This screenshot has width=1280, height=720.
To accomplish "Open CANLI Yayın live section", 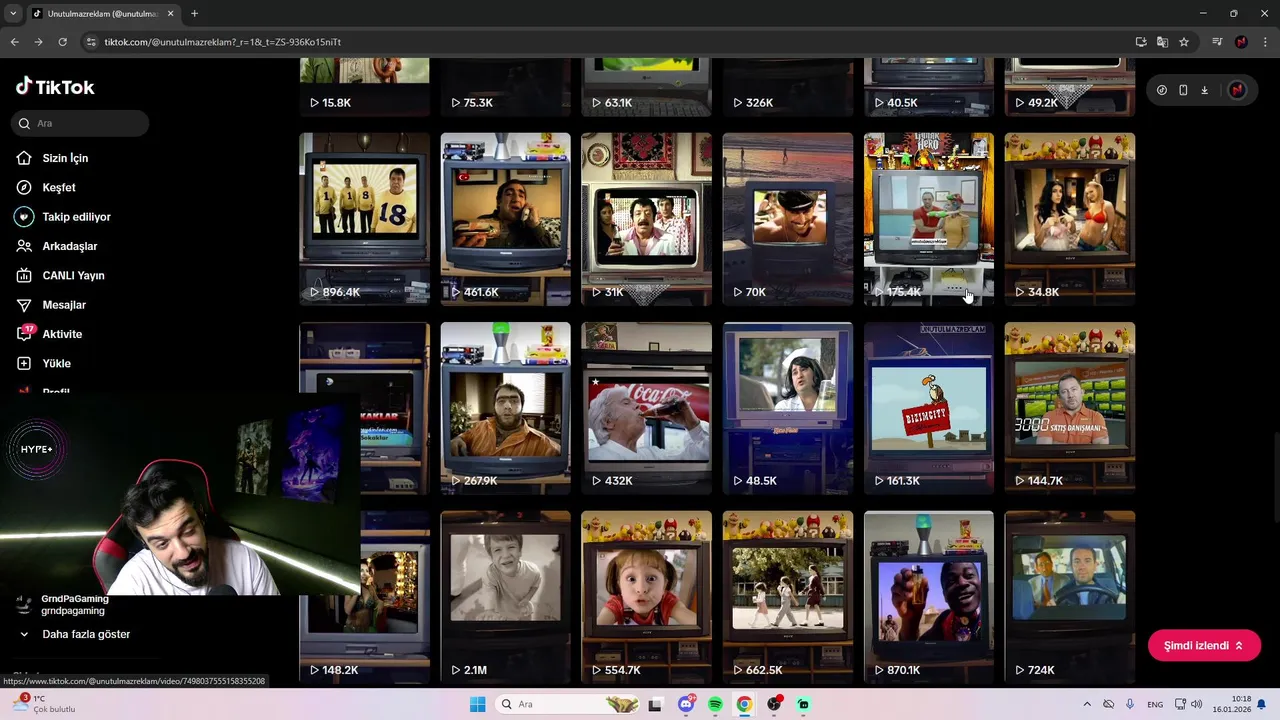I will click(73, 275).
